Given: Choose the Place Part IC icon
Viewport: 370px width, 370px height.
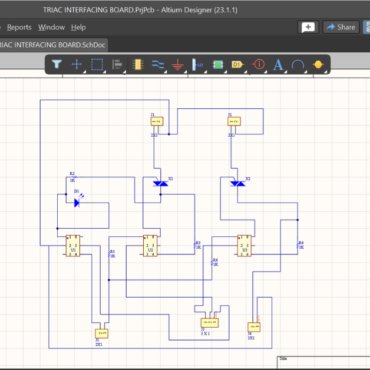Looking at the screenshot, I should 138,64.
